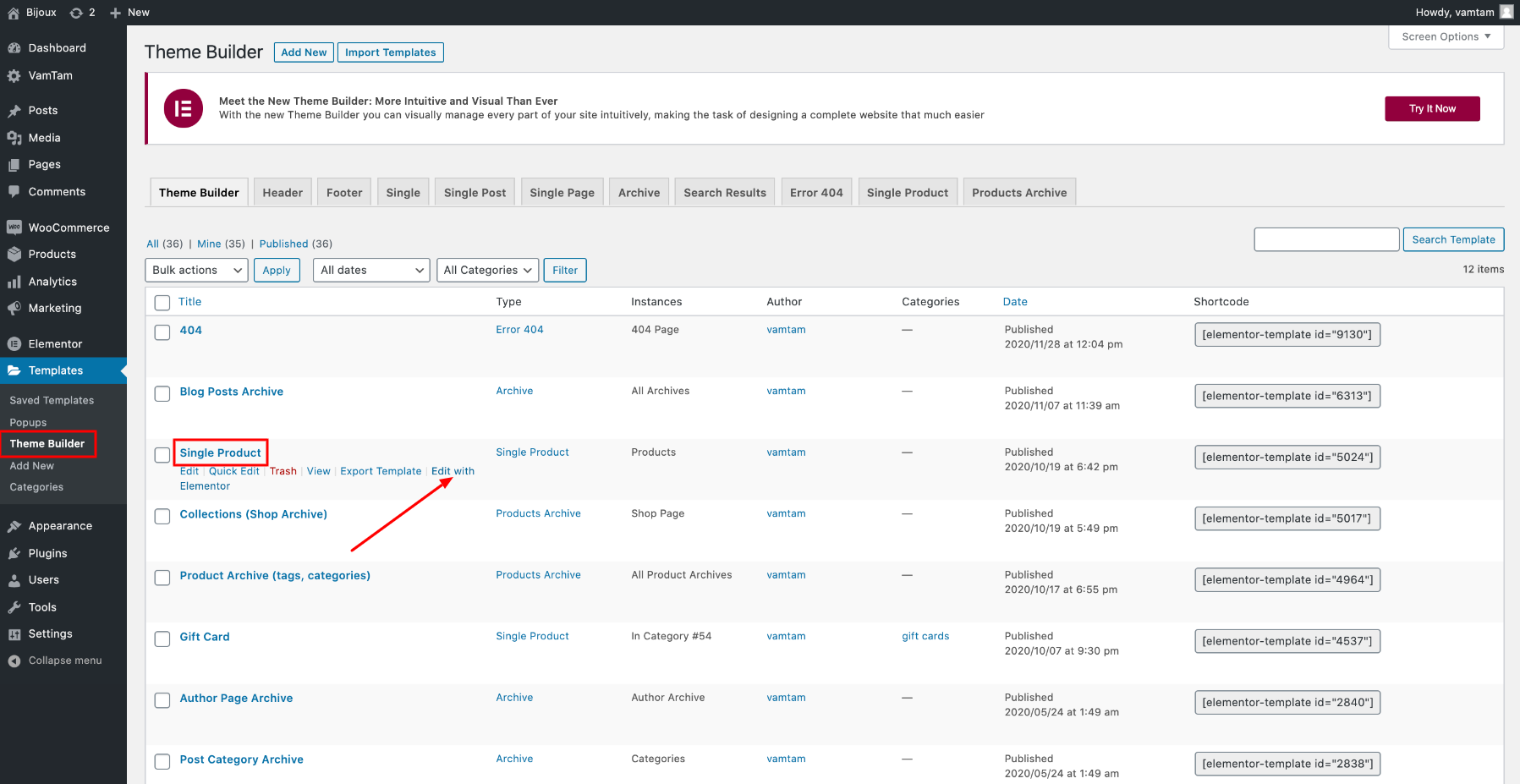Screen dimensions: 1520x784
Task: Click the Filter button
Action: [565, 270]
